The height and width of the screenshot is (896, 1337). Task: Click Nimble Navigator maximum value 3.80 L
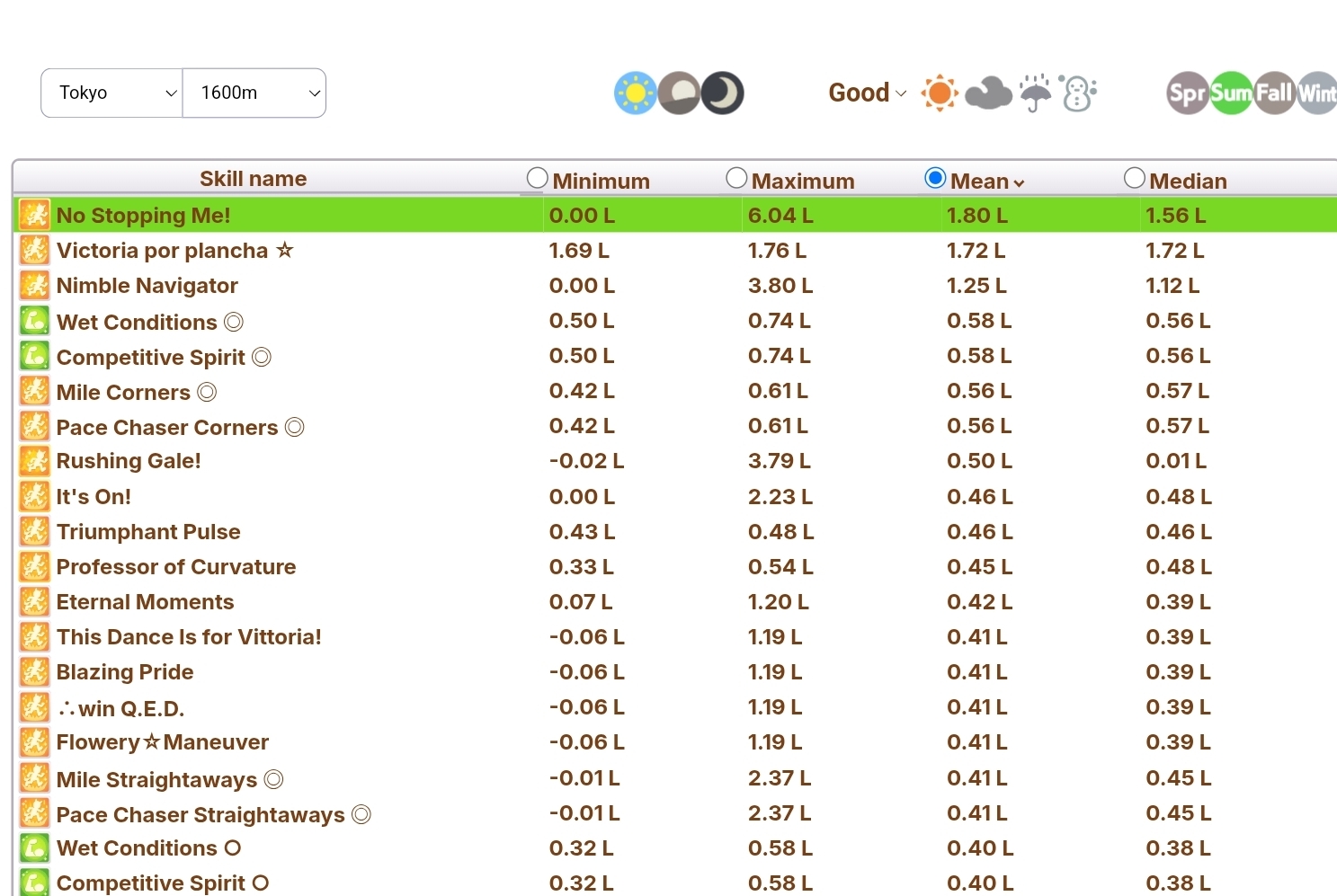[x=780, y=285]
